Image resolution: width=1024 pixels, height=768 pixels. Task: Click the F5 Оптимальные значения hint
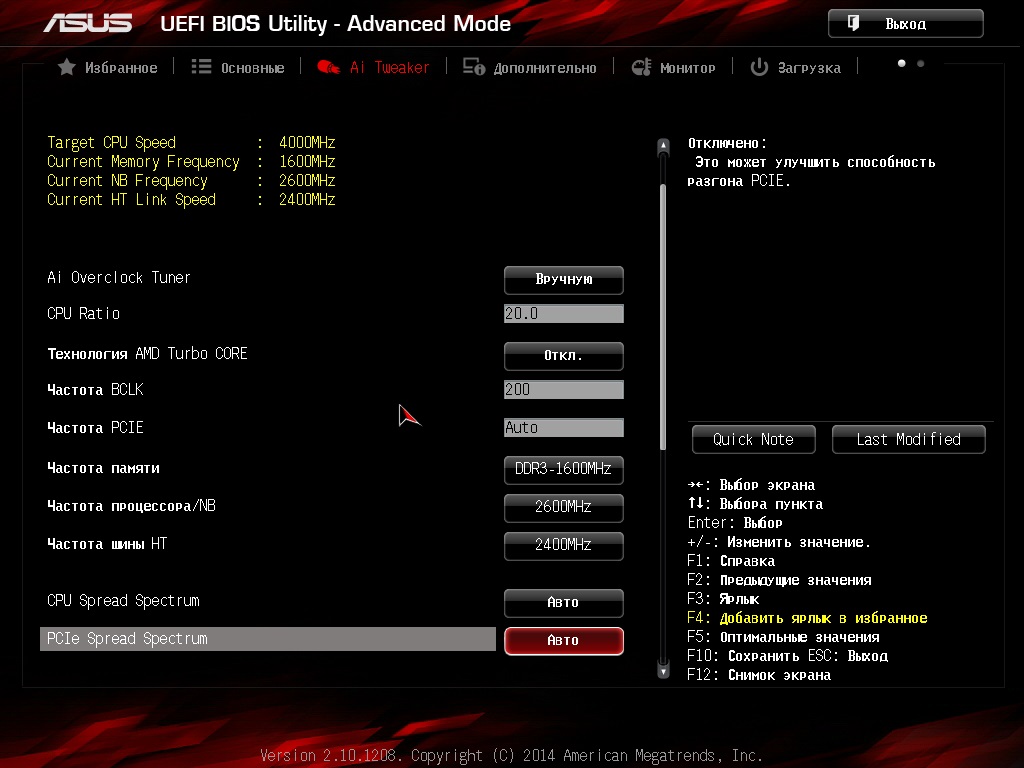point(784,637)
